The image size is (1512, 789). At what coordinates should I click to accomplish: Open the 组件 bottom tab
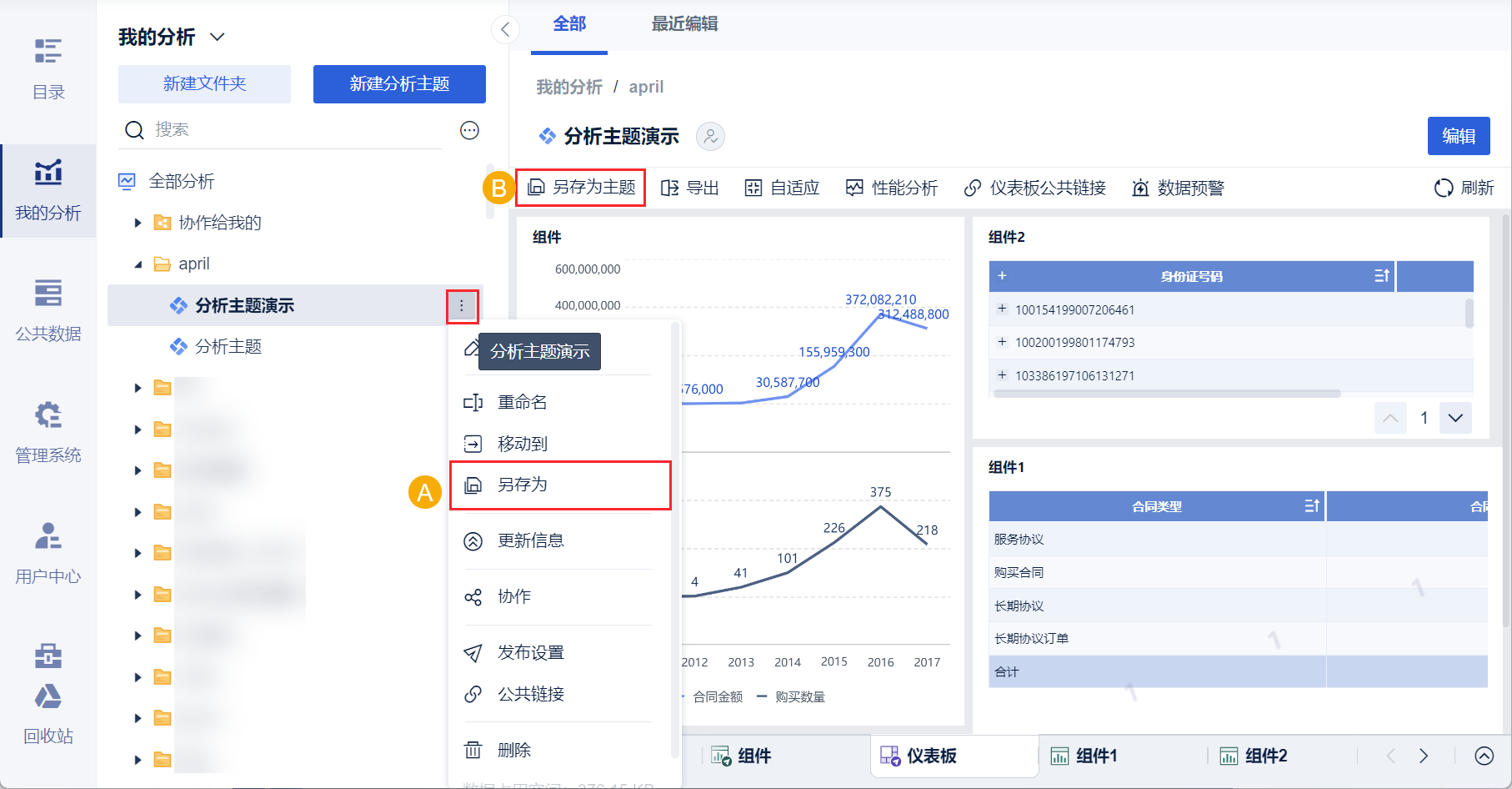[x=742, y=756]
